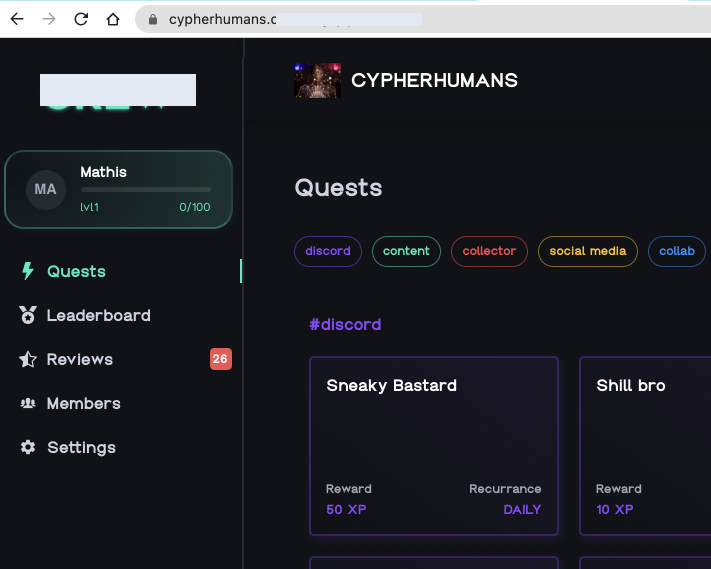Click the CYPHERHUMANS community title
711x569 pixels.
pyautogui.click(x=434, y=81)
